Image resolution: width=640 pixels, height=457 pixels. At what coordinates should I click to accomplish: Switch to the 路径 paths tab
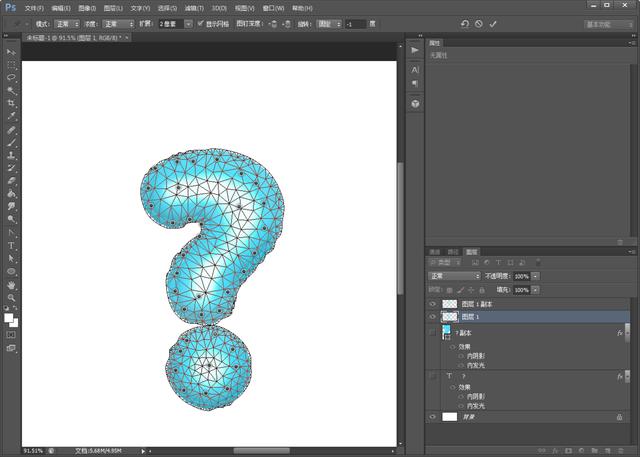(x=453, y=252)
